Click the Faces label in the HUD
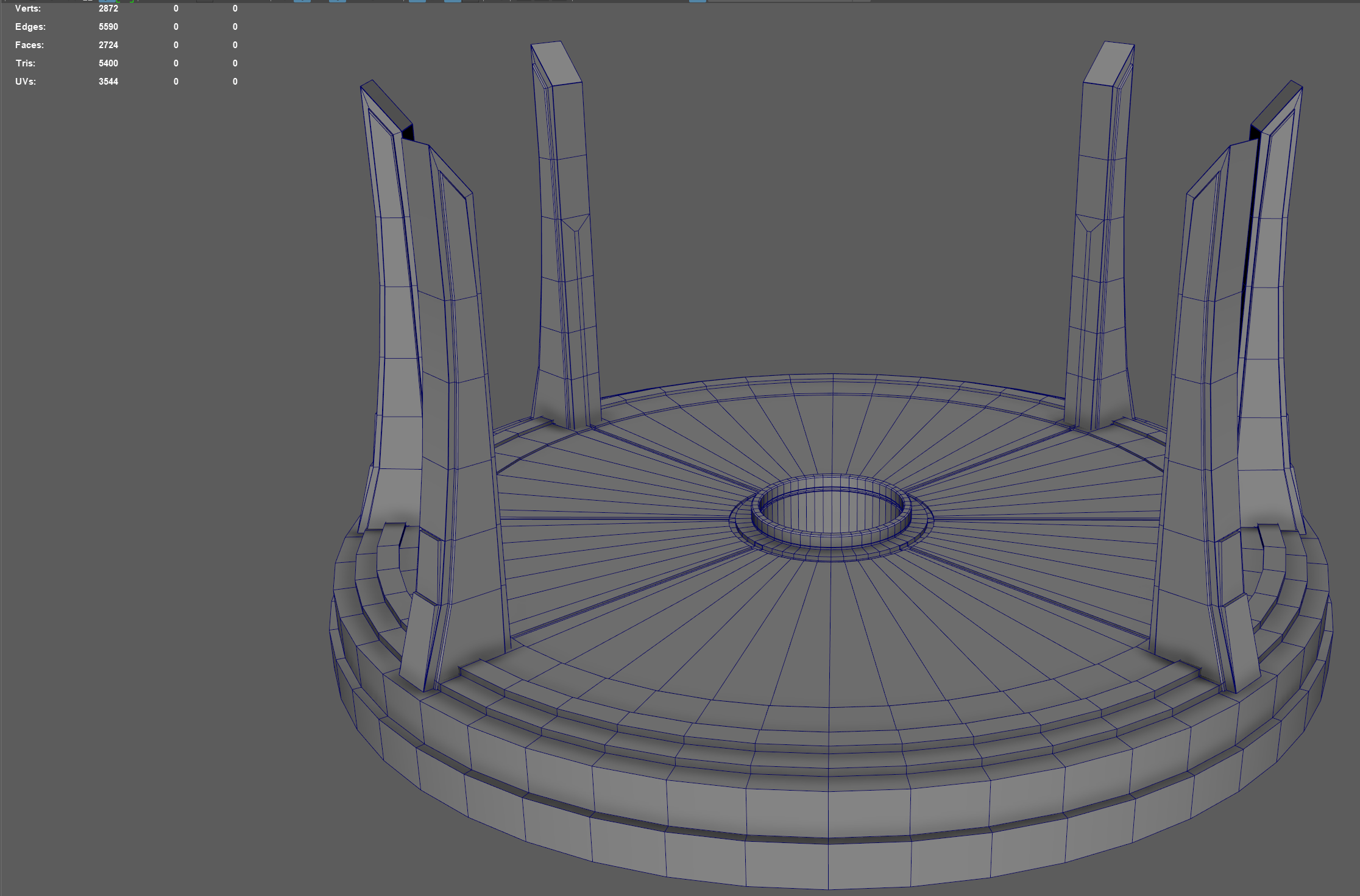The height and width of the screenshot is (896, 1360). coord(29,45)
